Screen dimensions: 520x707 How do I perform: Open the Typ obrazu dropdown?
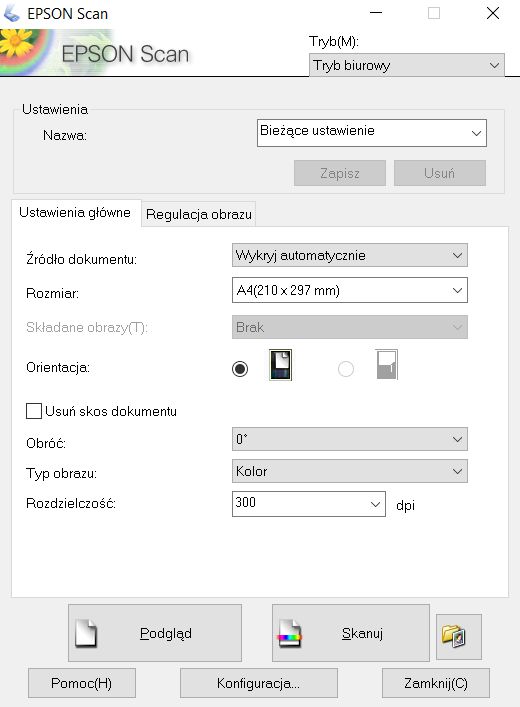pyautogui.click(x=350, y=471)
